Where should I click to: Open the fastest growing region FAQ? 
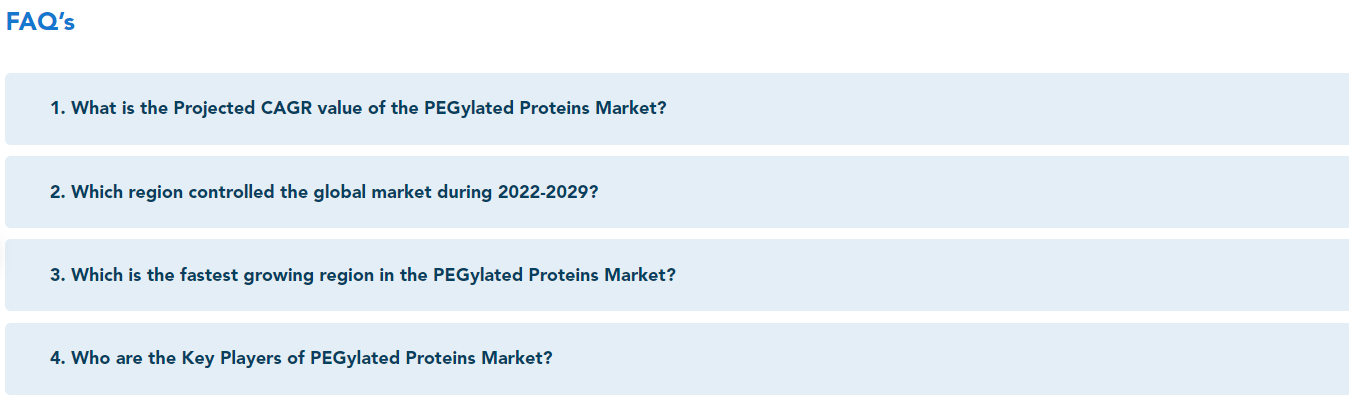pos(677,275)
